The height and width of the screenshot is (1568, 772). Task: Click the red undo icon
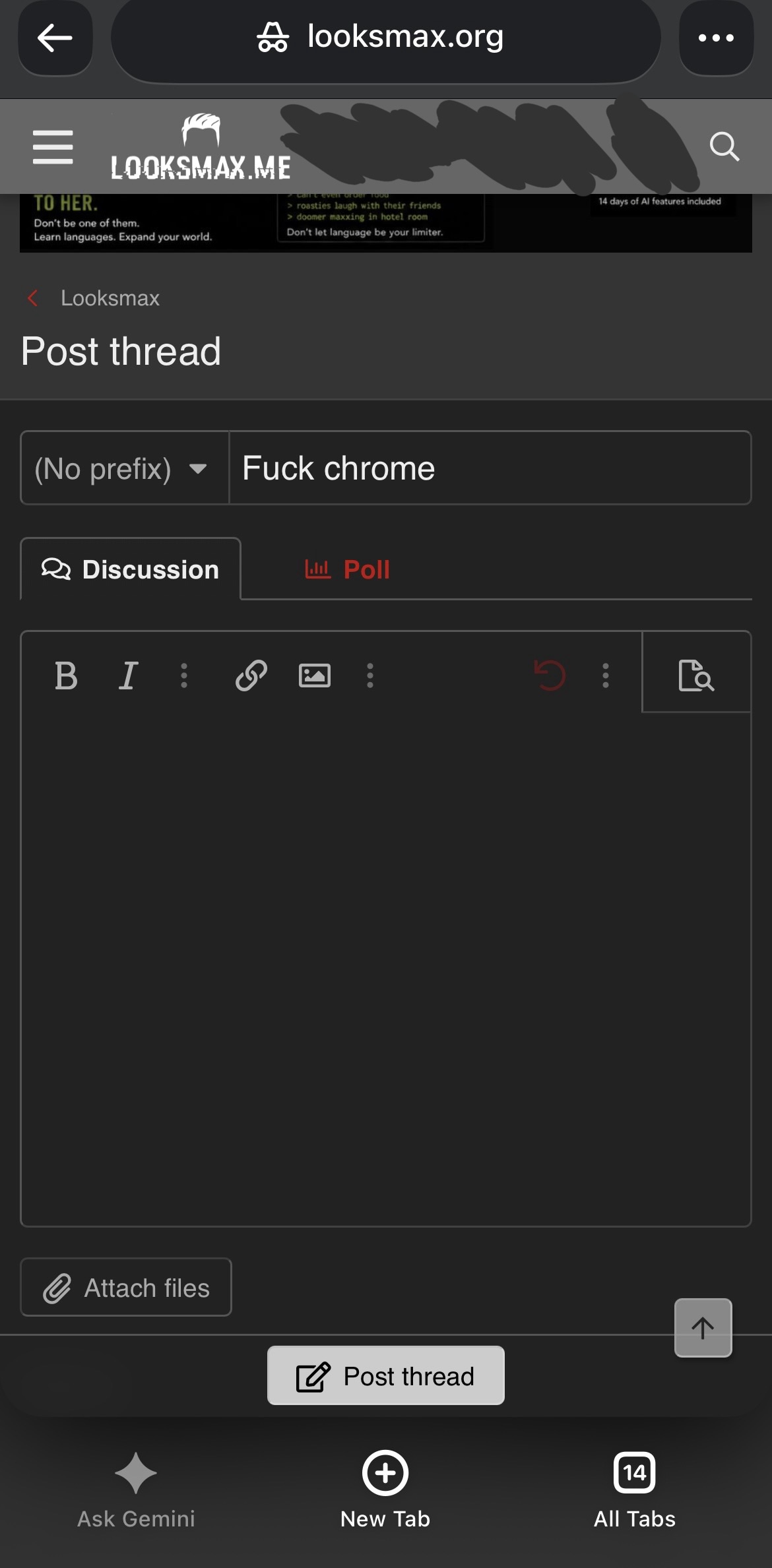[x=550, y=675]
